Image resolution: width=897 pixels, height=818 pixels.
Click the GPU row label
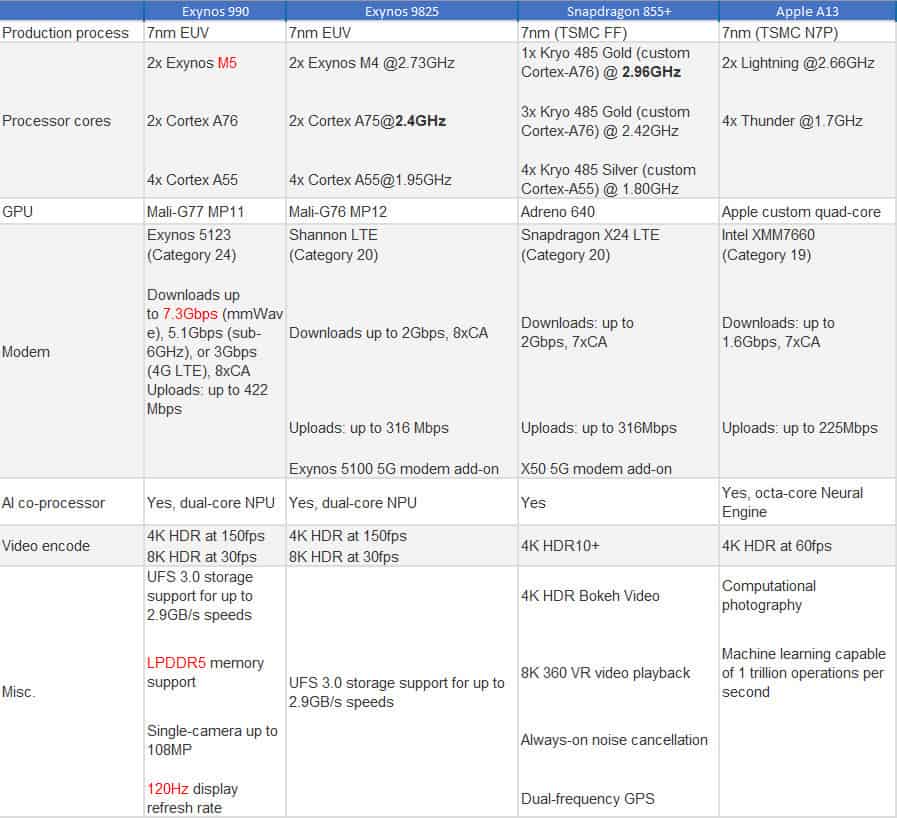(19, 211)
